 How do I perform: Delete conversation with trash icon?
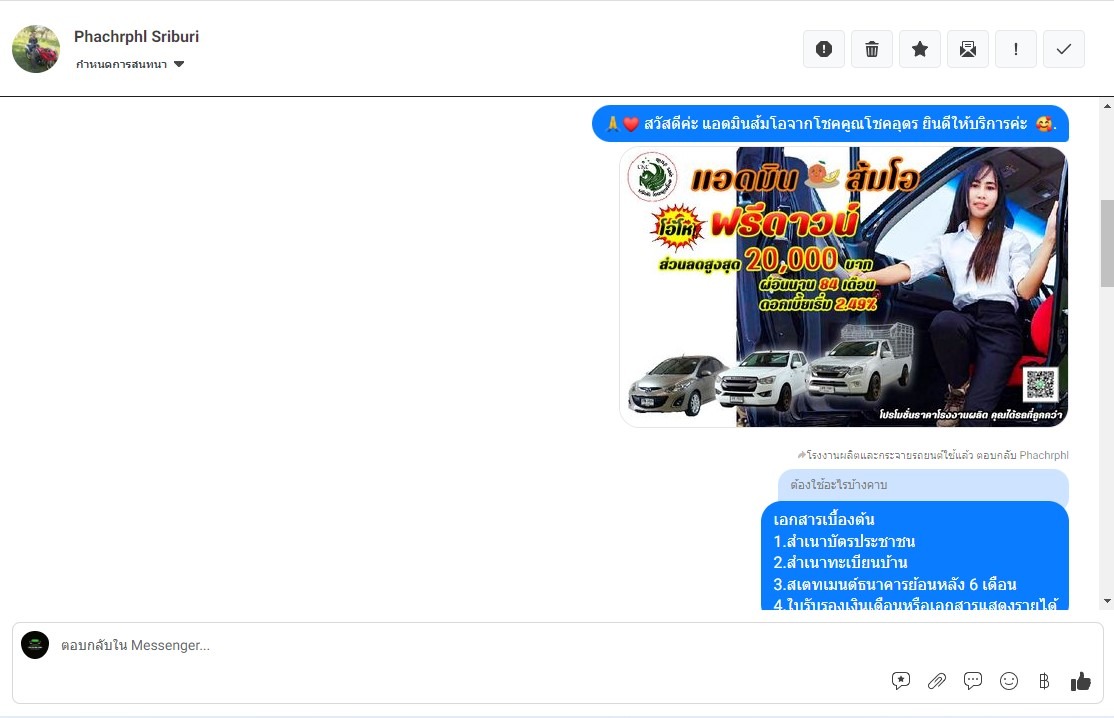coord(872,49)
